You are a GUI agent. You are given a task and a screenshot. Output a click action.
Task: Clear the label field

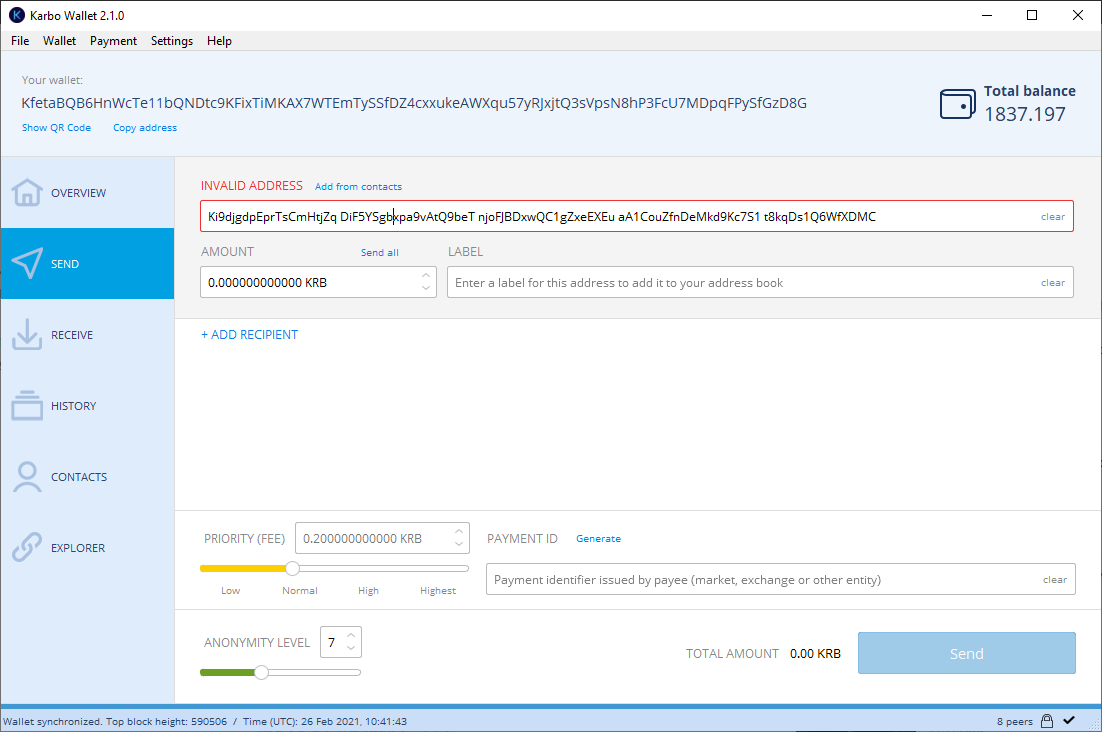(1052, 282)
